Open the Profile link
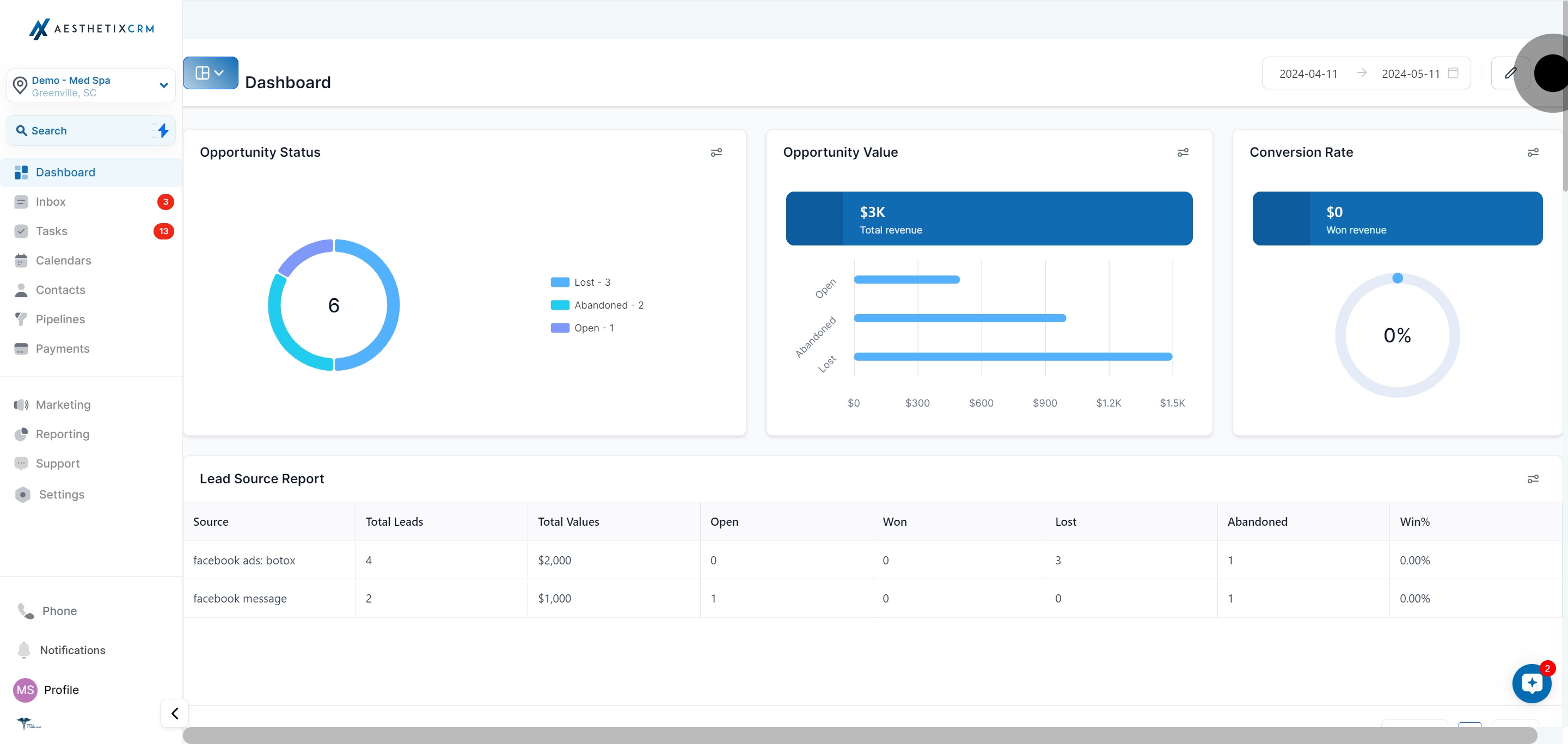Image resolution: width=1568 pixels, height=744 pixels. point(61,690)
